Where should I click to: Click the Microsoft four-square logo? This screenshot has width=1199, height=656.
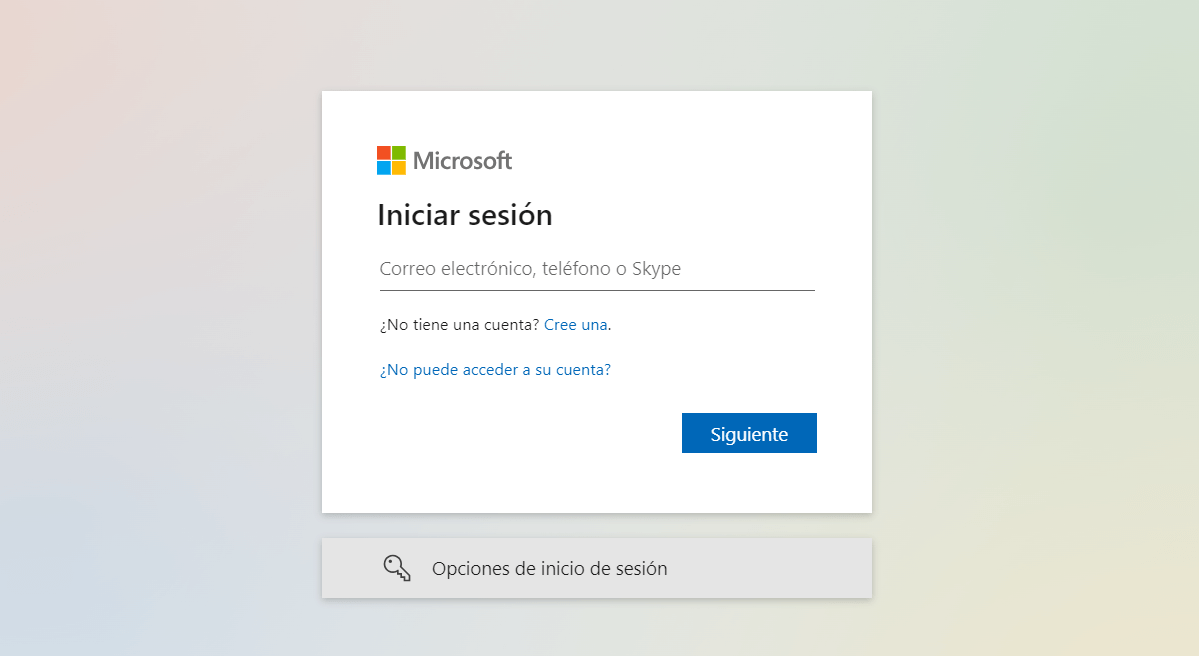391,160
